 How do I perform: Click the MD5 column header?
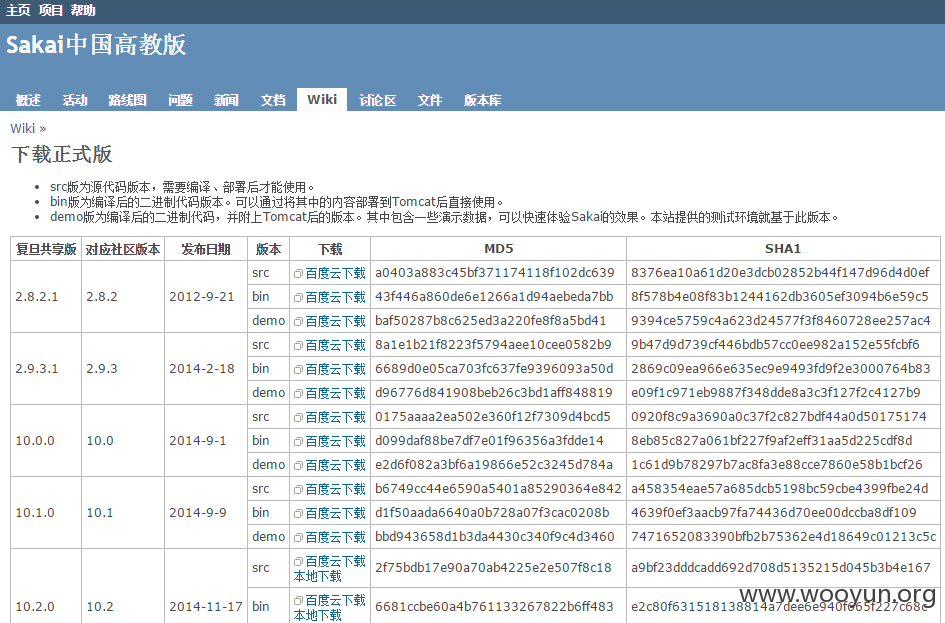[498, 249]
